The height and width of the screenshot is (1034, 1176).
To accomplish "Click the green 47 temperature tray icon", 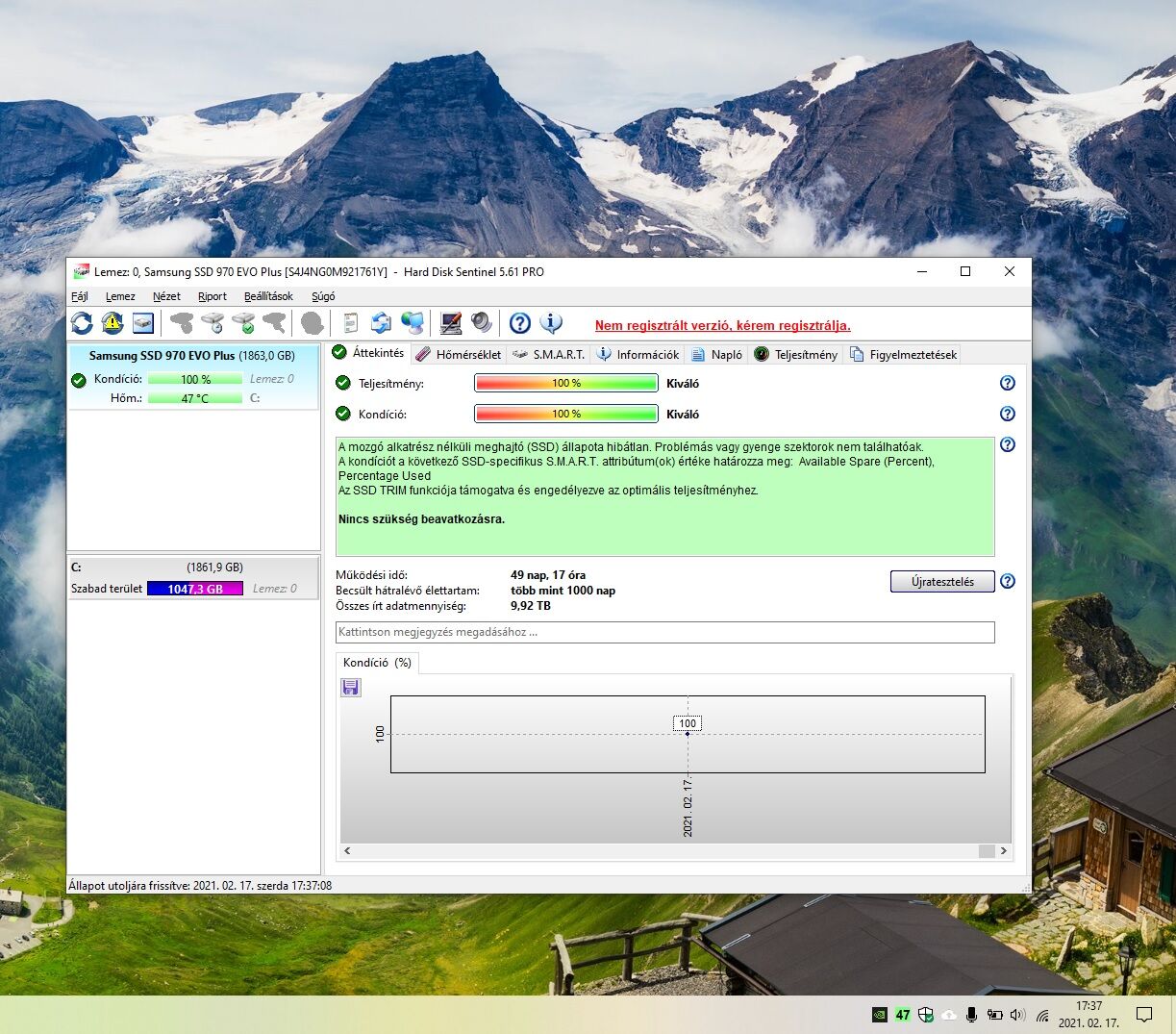I will click(903, 1014).
